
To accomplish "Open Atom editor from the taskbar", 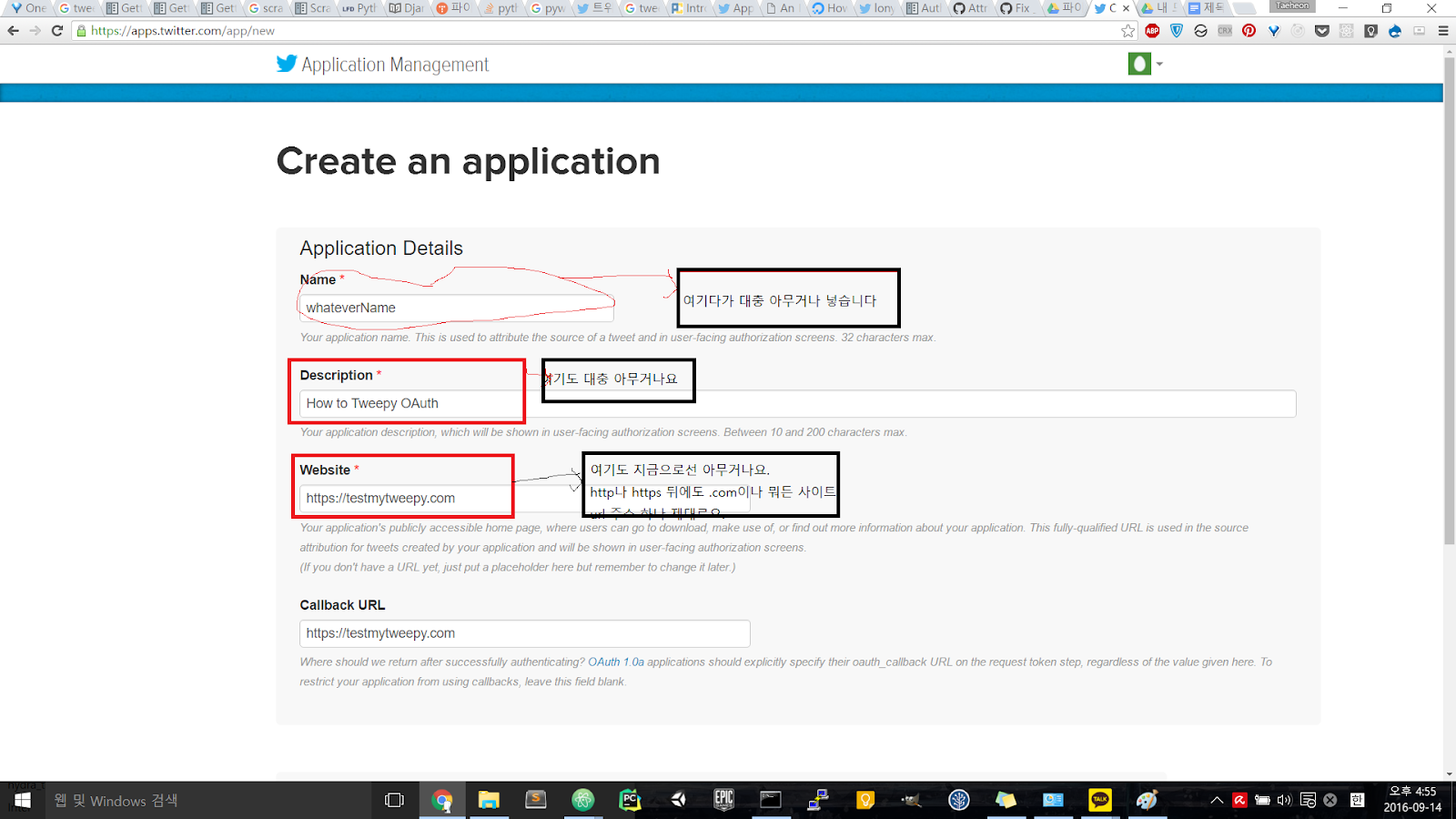I will [583, 800].
